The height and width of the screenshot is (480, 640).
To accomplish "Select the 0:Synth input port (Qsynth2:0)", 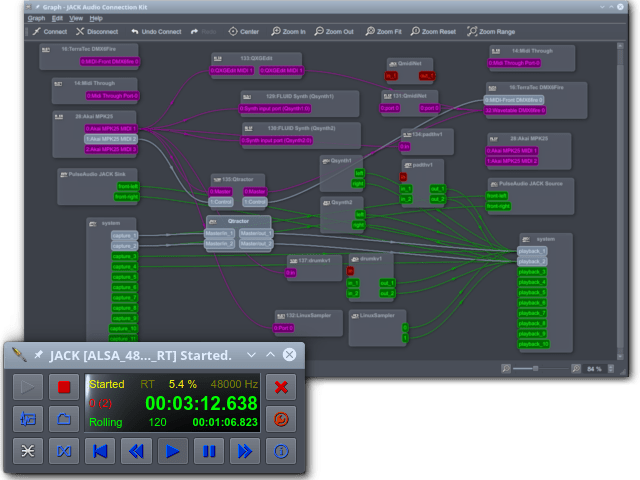I will 277,140.
